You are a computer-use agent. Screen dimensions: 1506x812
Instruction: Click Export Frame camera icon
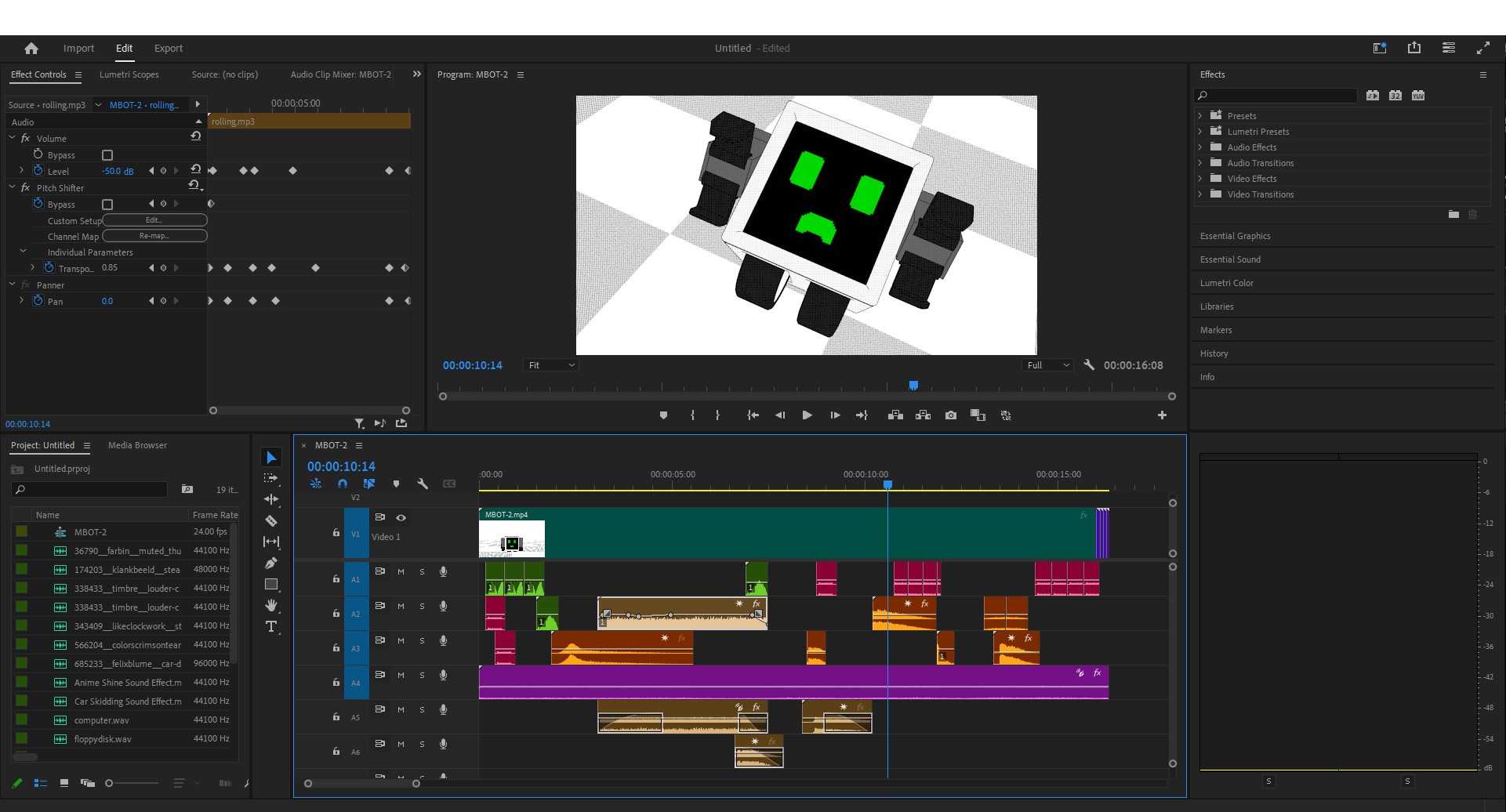[x=951, y=415]
